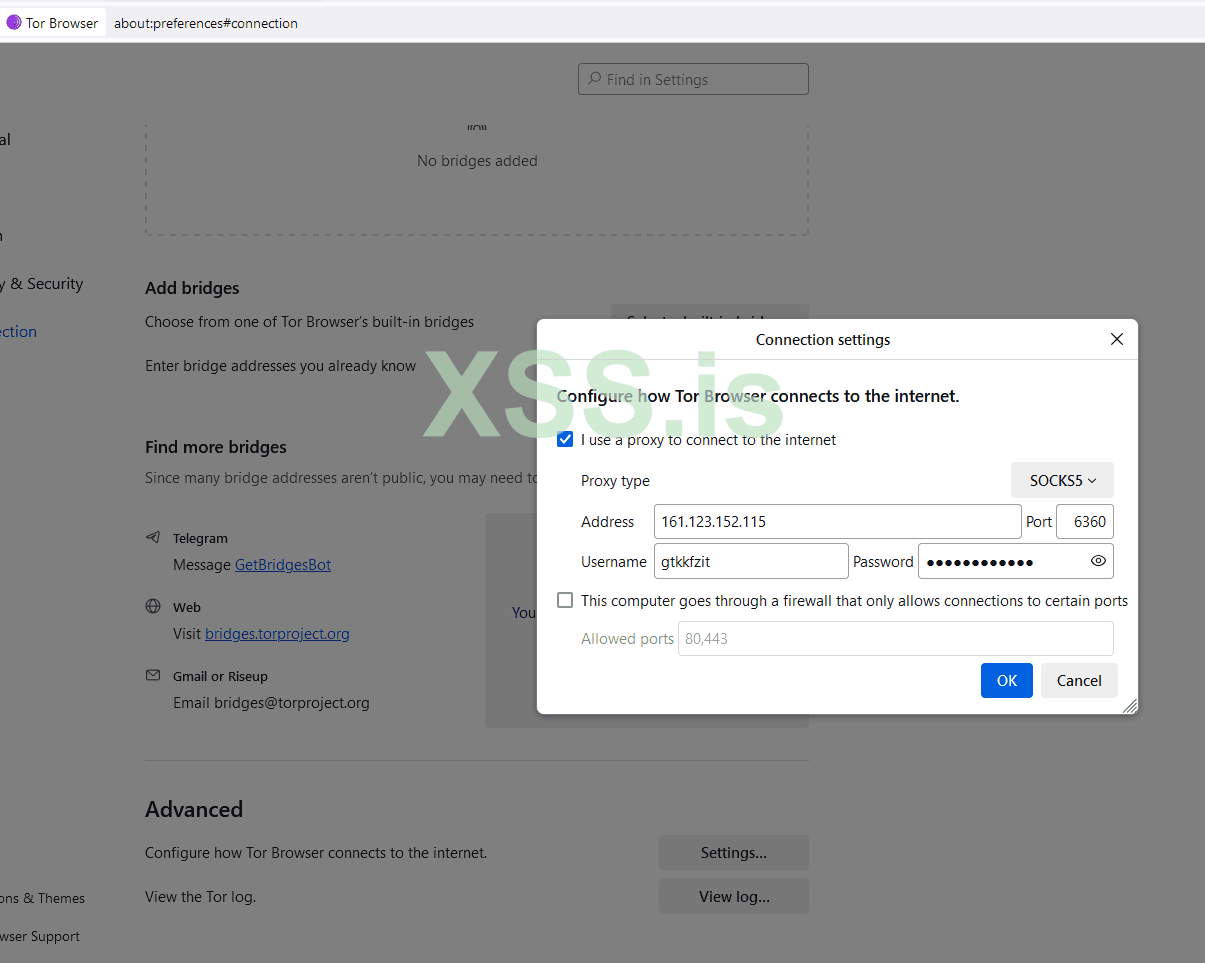The image size is (1205, 963).
Task: Click the 'Email bridges@torproject.org' text
Action: pos(271,703)
